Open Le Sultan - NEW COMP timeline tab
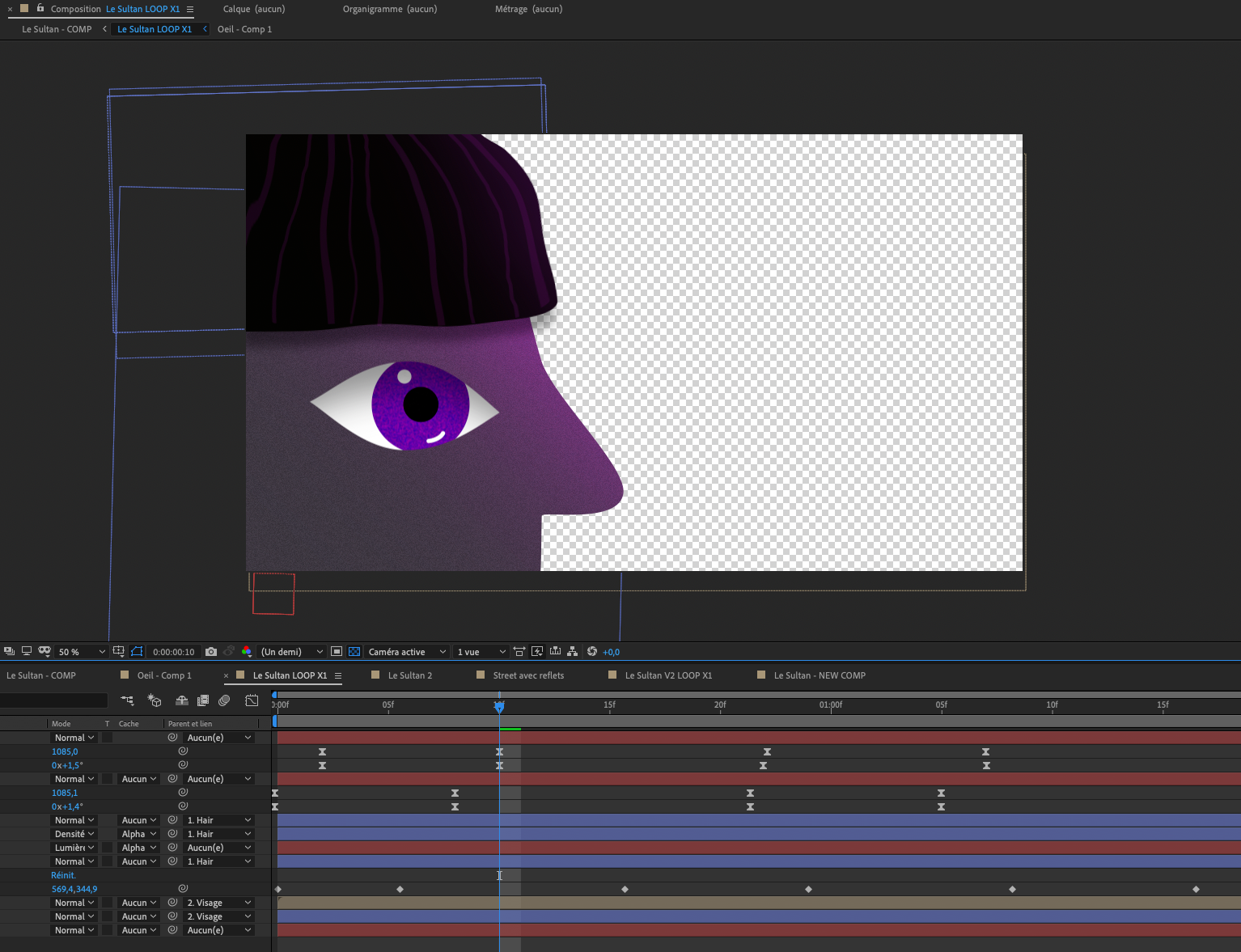 coord(820,675)
